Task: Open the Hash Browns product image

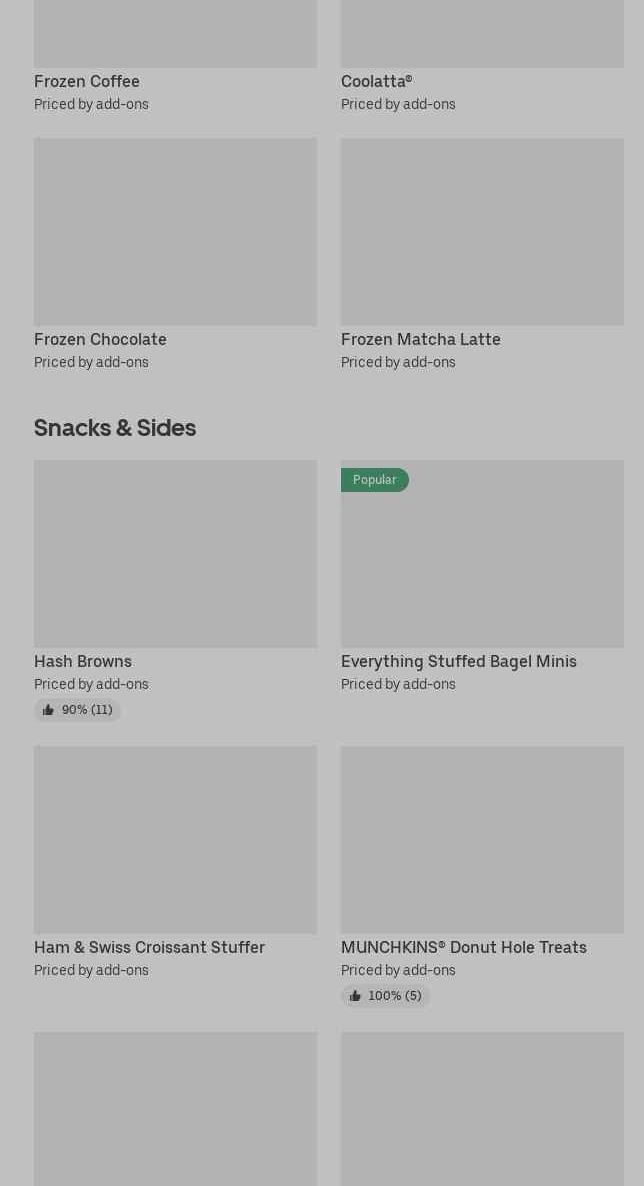Action: point(175,553)
